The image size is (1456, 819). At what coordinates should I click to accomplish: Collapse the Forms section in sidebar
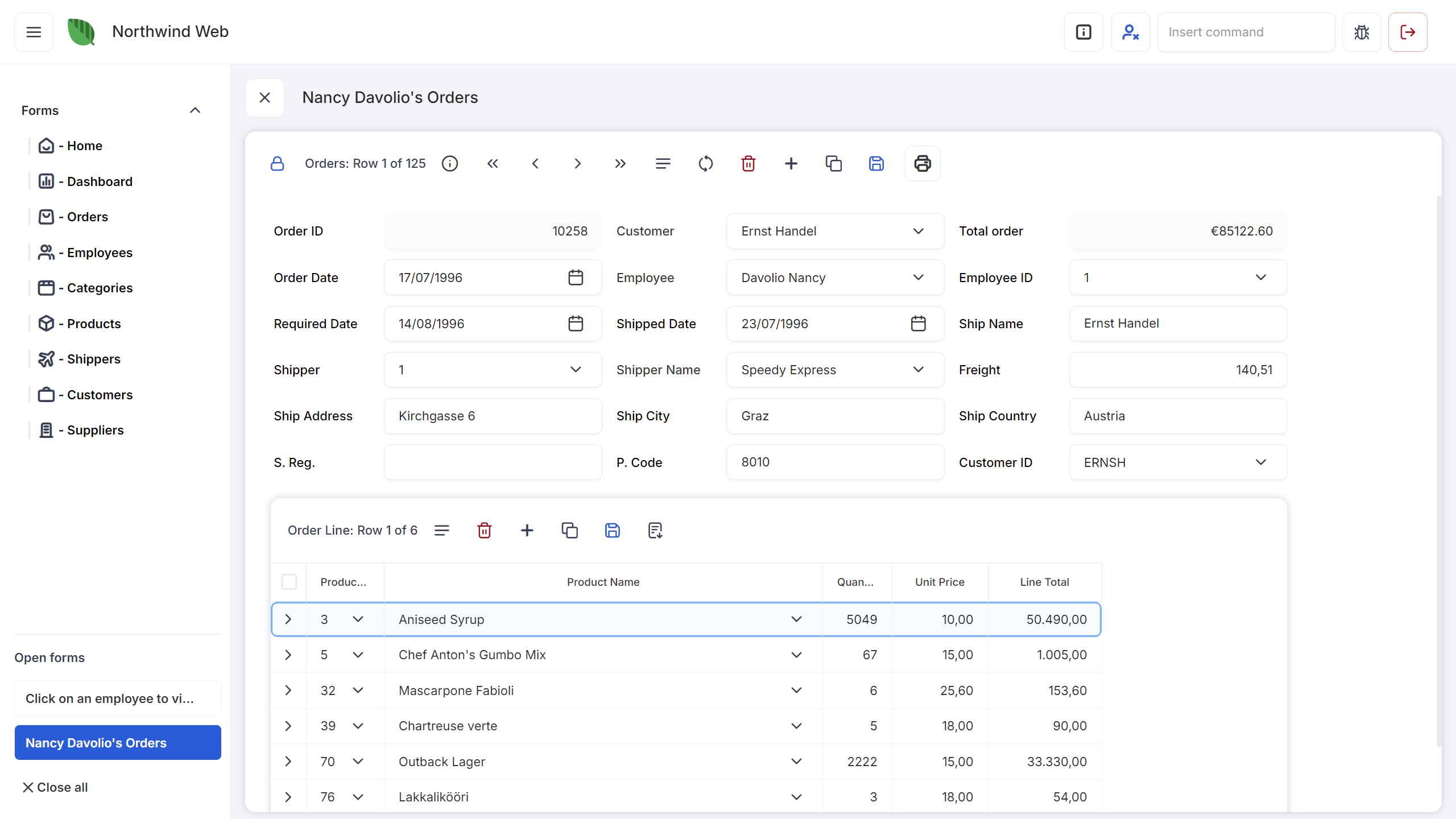click(195, 110)
